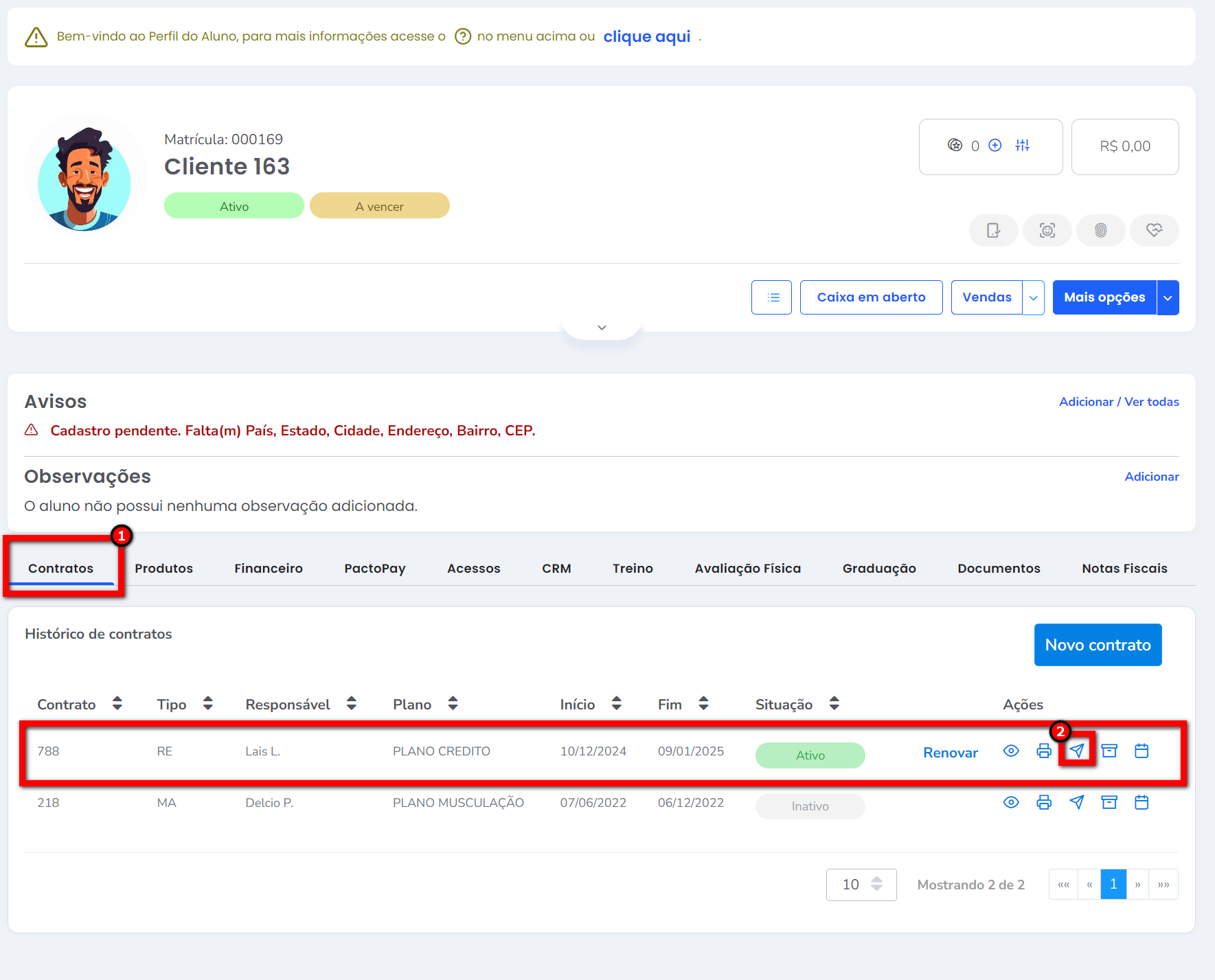Click the print icon for contract 788
The width and height of the screenshot is (1215, 980).
pyautogui.click(x=1043, y=751)
